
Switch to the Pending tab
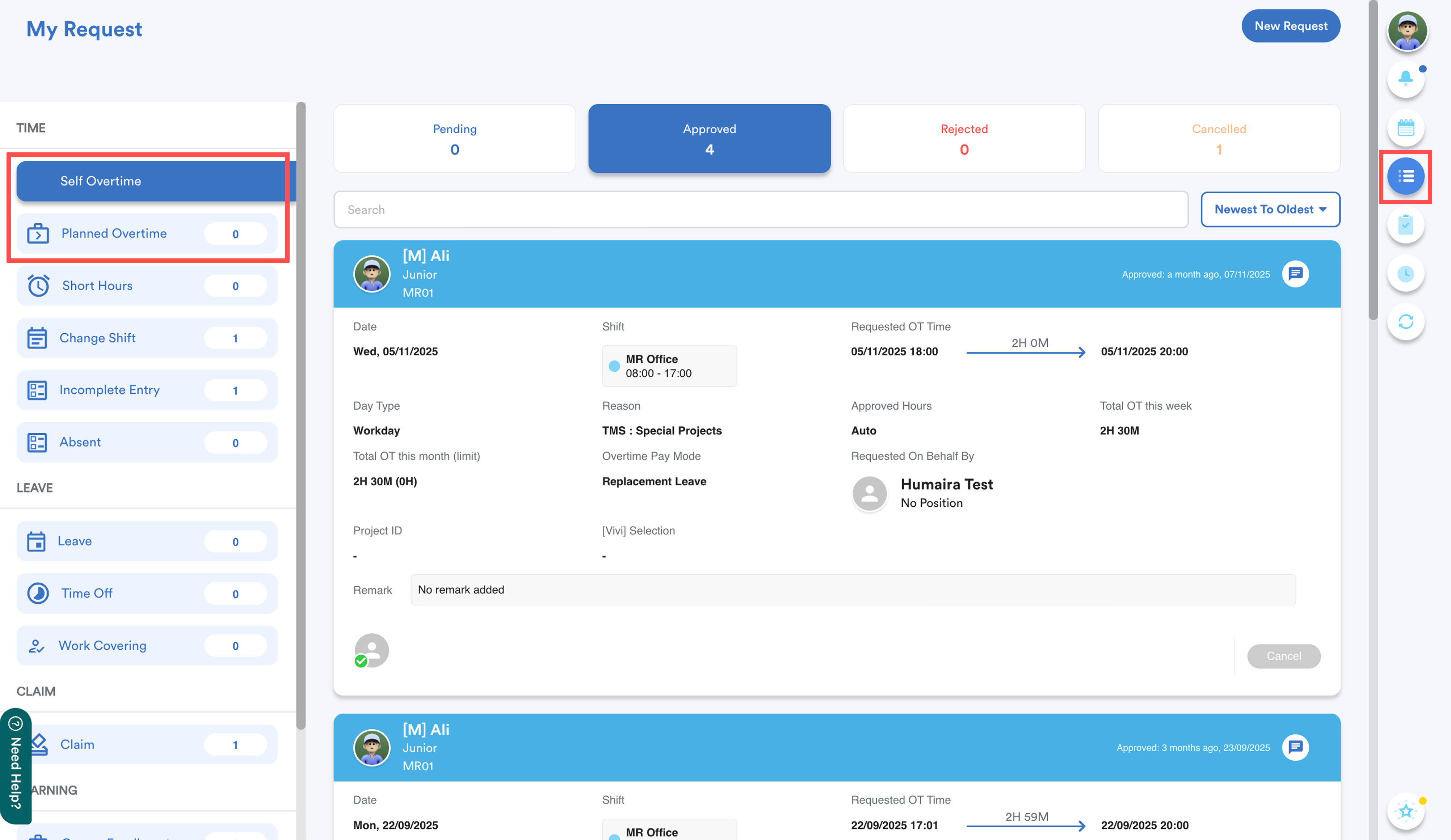(454, 139)
